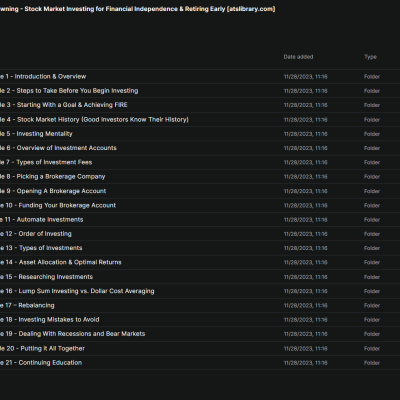Click the date added for Automate Investments
Screen dimensions: 400x400
(305, 220)
